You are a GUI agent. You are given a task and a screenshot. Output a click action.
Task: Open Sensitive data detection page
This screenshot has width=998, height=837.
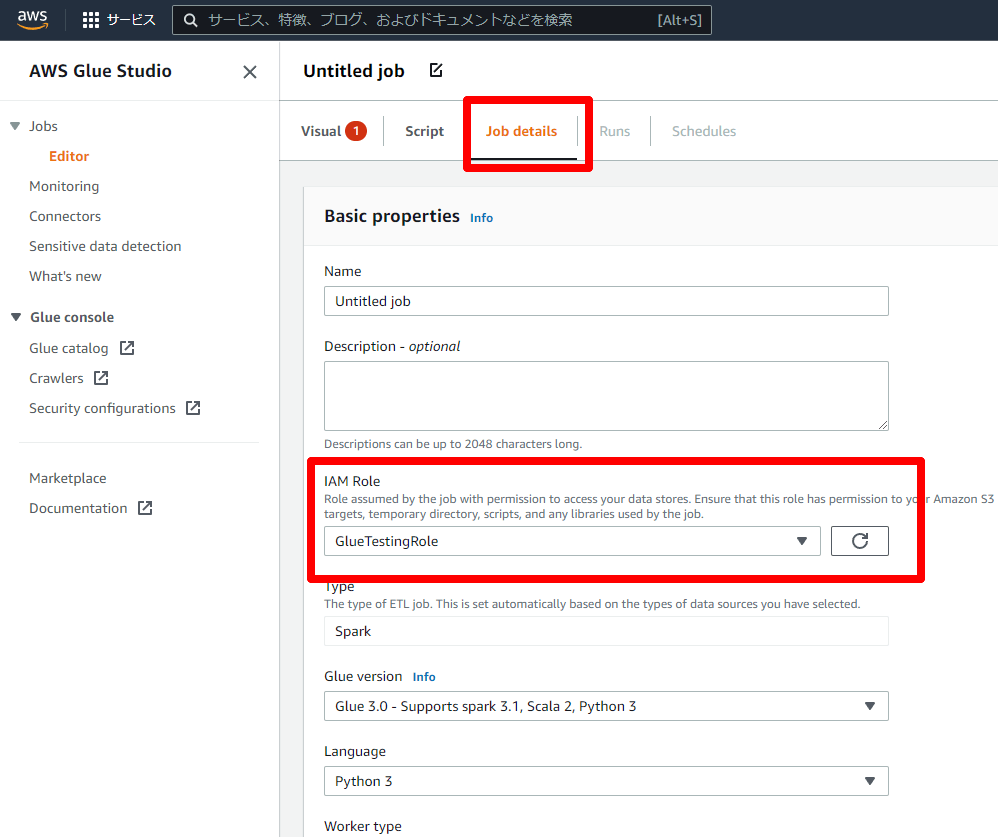coord(105,246)
